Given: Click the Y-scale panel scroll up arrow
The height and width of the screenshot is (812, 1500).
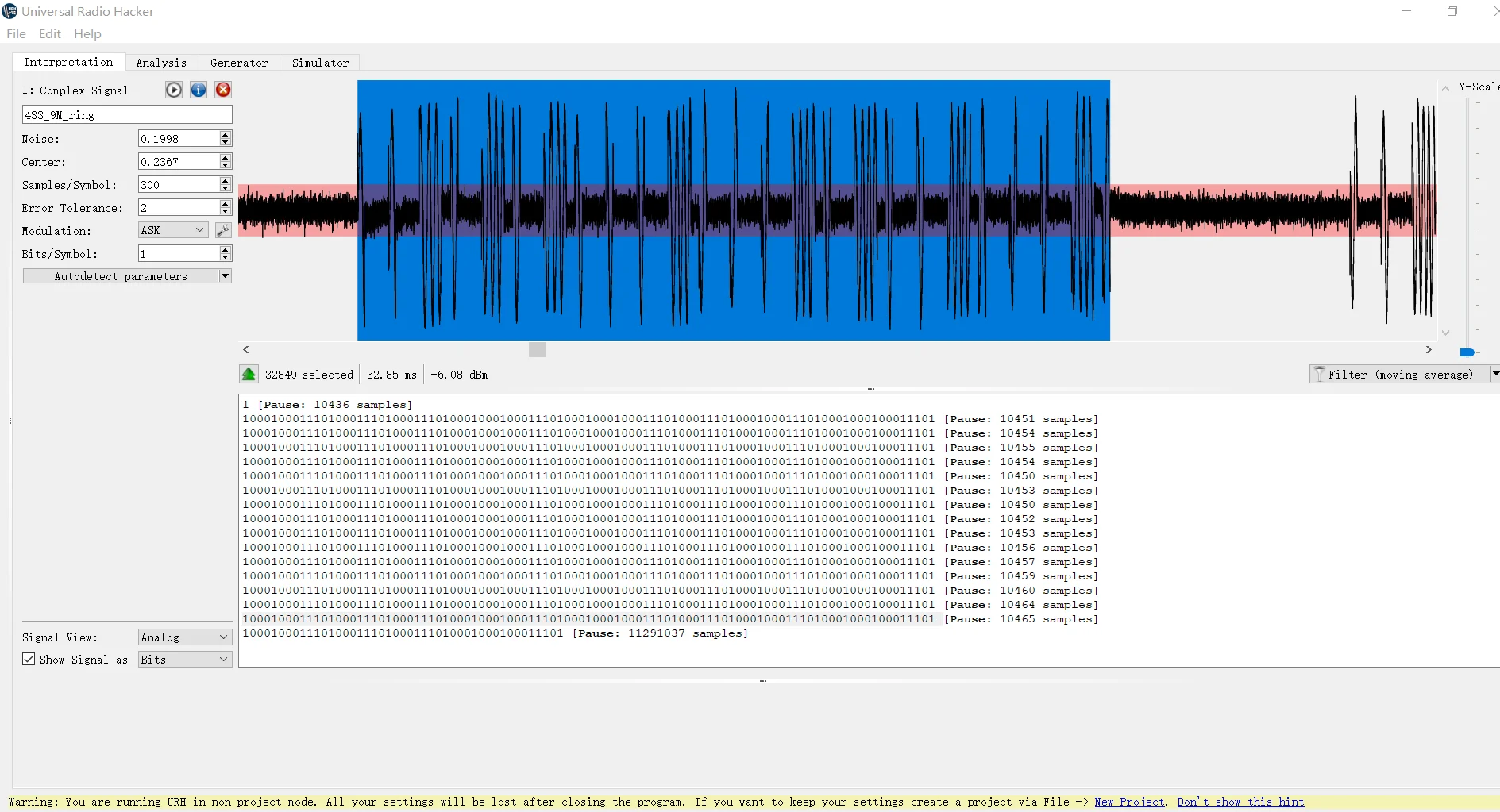Looking at the screenshot, I should click(1445, 88).
